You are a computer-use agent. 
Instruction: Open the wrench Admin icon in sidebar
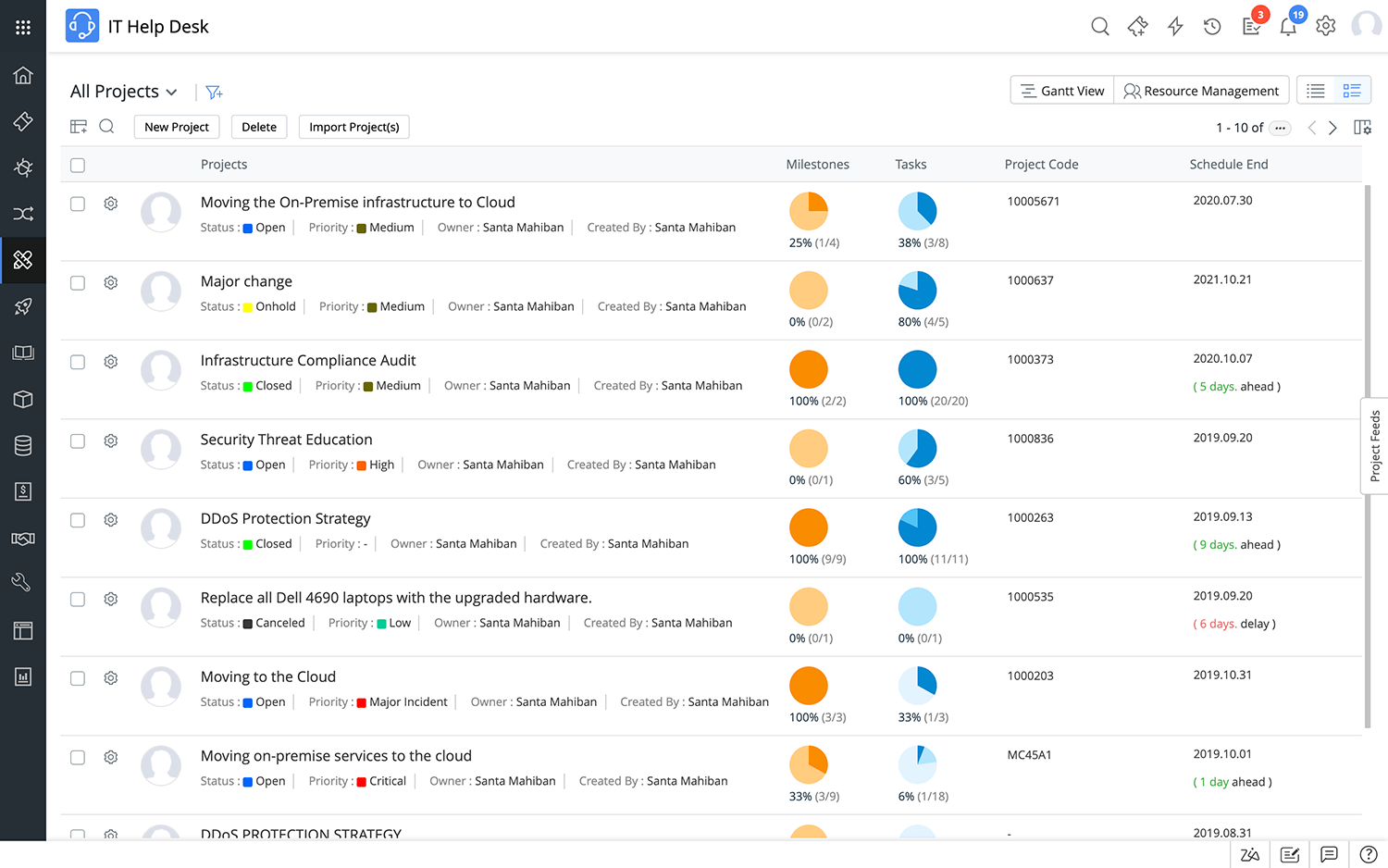click(23, 581)
